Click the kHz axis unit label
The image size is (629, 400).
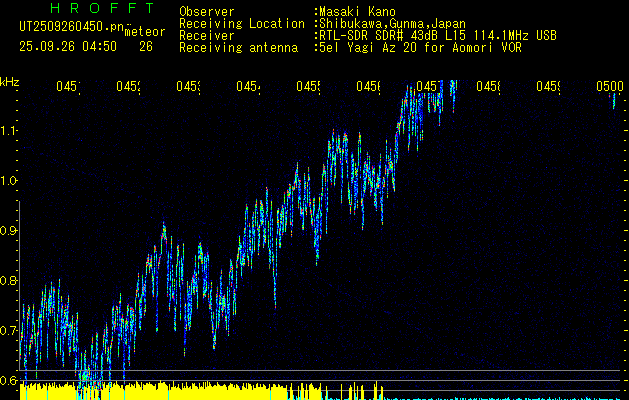[9, 82]
